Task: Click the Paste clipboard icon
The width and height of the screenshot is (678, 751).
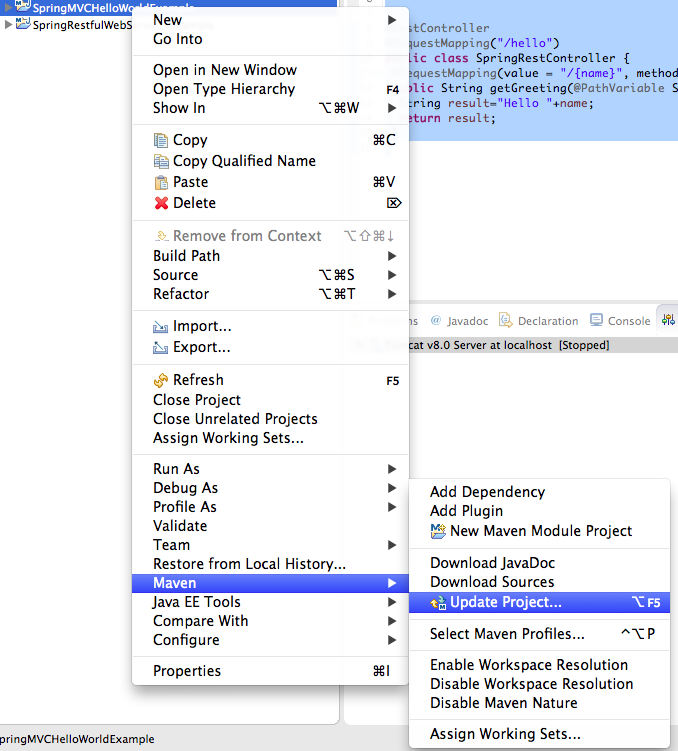Action: 161,182
